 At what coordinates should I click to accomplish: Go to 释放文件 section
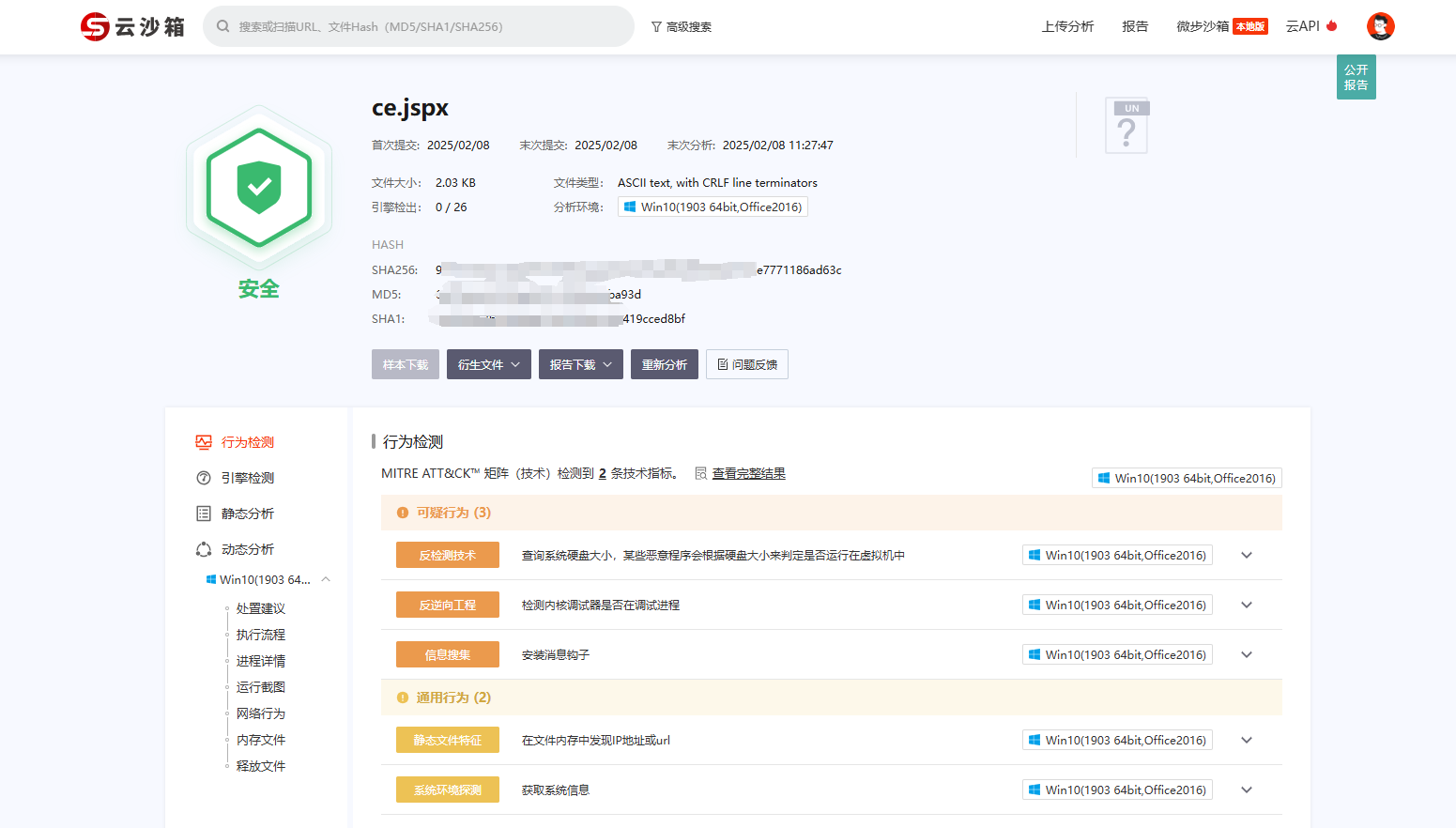coord(261,766)
